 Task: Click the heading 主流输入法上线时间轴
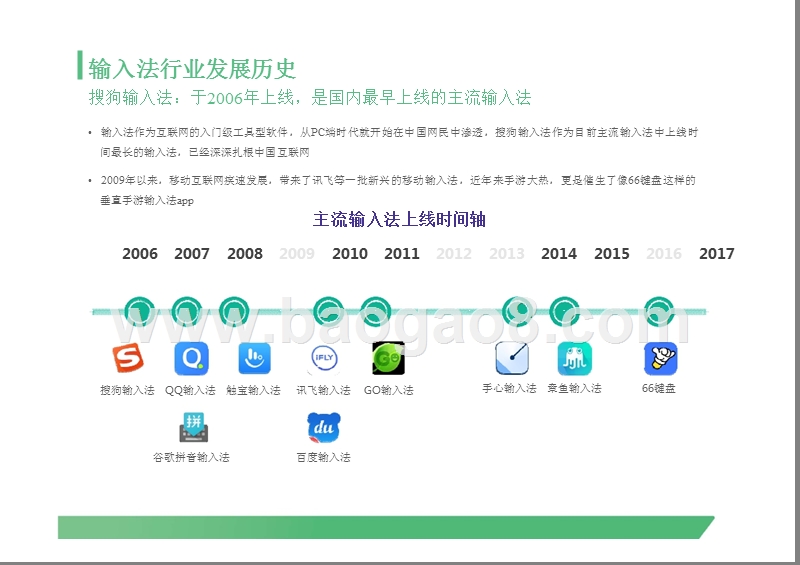pyautogui.click(x=399, y=219)
